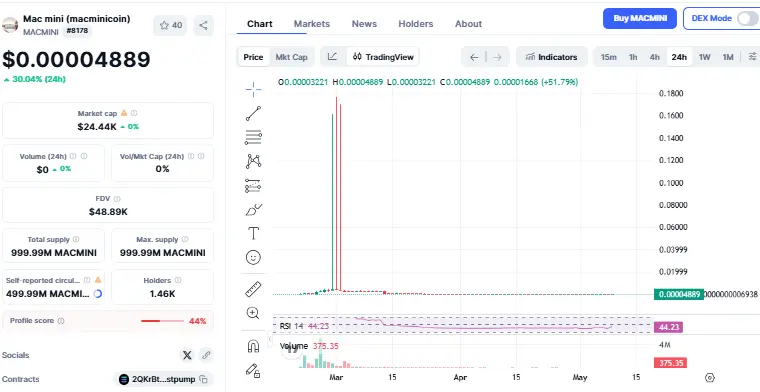Click the FDV info icon
The image size is (760, 392).
(x=117, y=199)
